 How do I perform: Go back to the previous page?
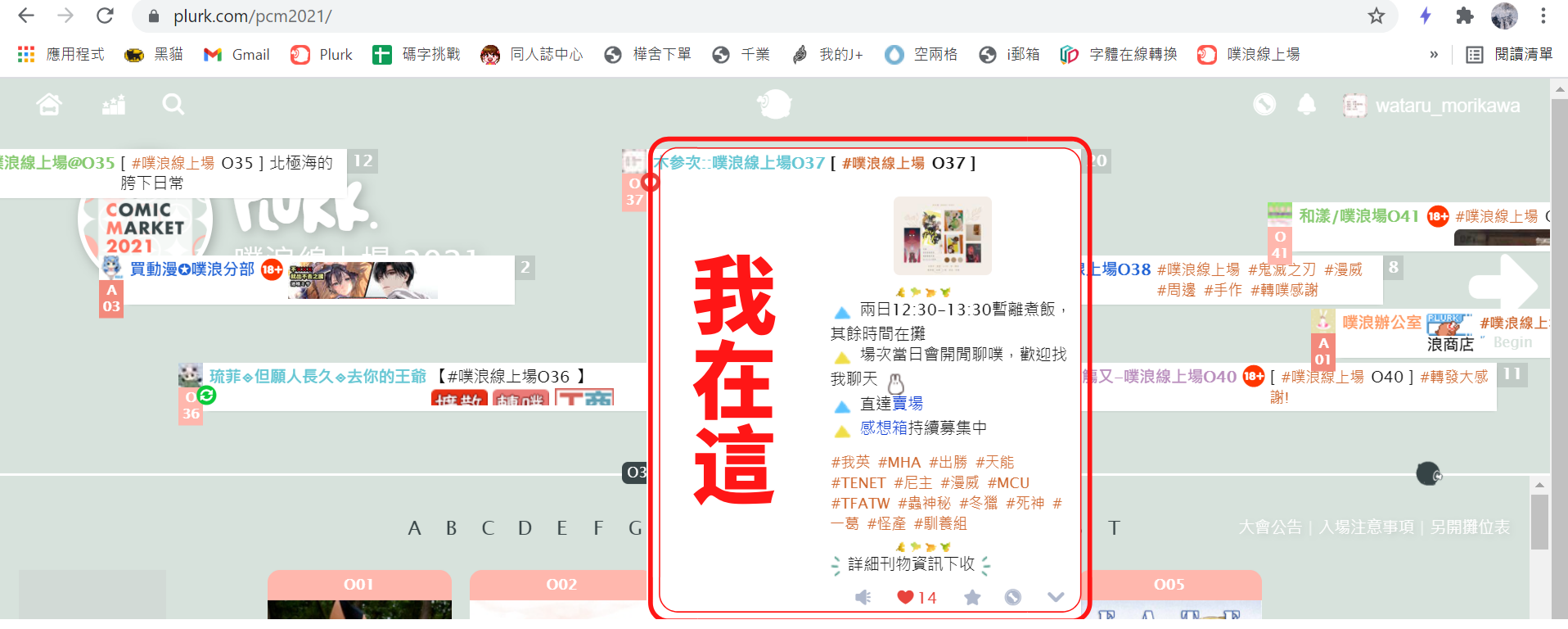(x=26, y=16)
